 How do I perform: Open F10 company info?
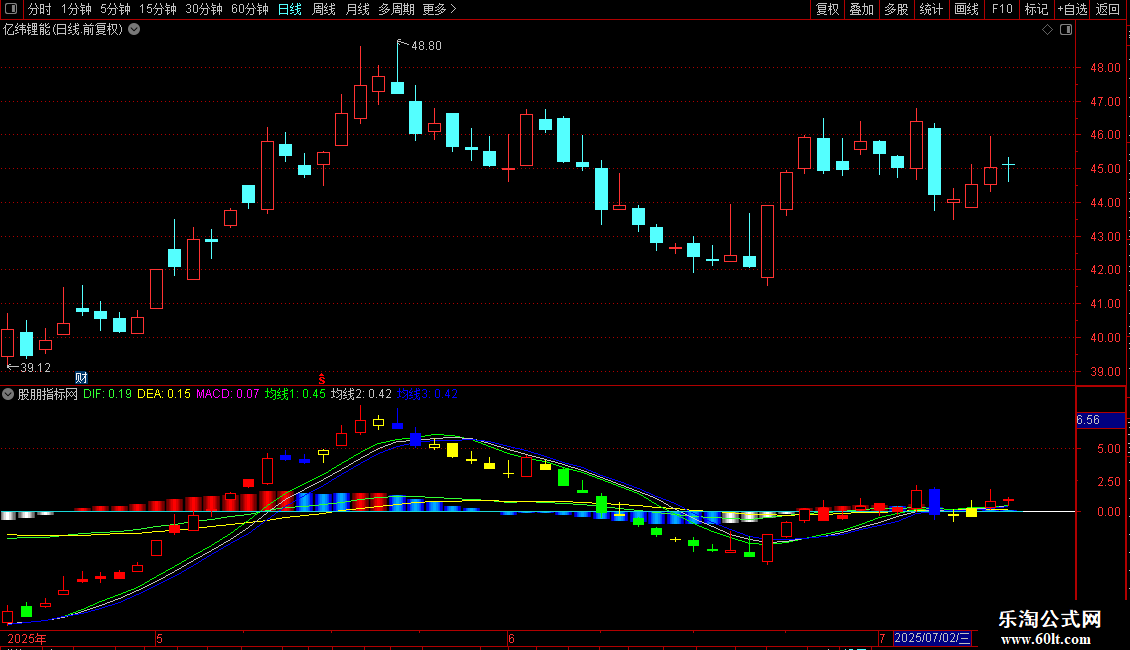click(x=1002, y=9)
